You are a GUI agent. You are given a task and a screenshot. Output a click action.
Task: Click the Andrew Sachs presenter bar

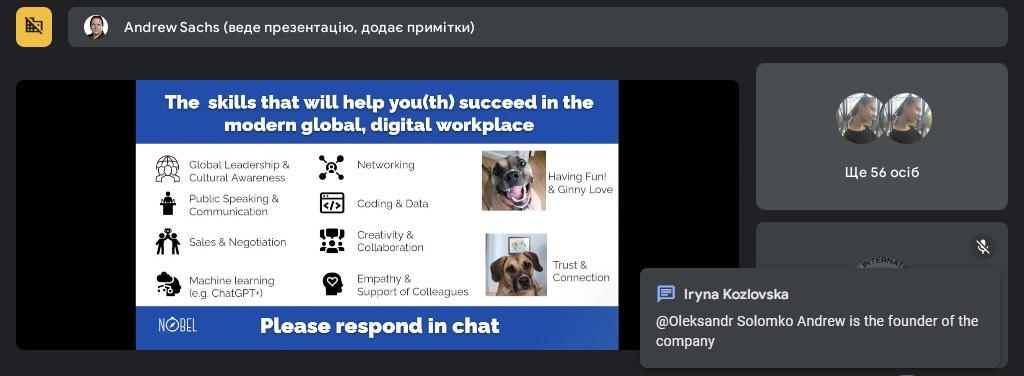tap(537, 27)
